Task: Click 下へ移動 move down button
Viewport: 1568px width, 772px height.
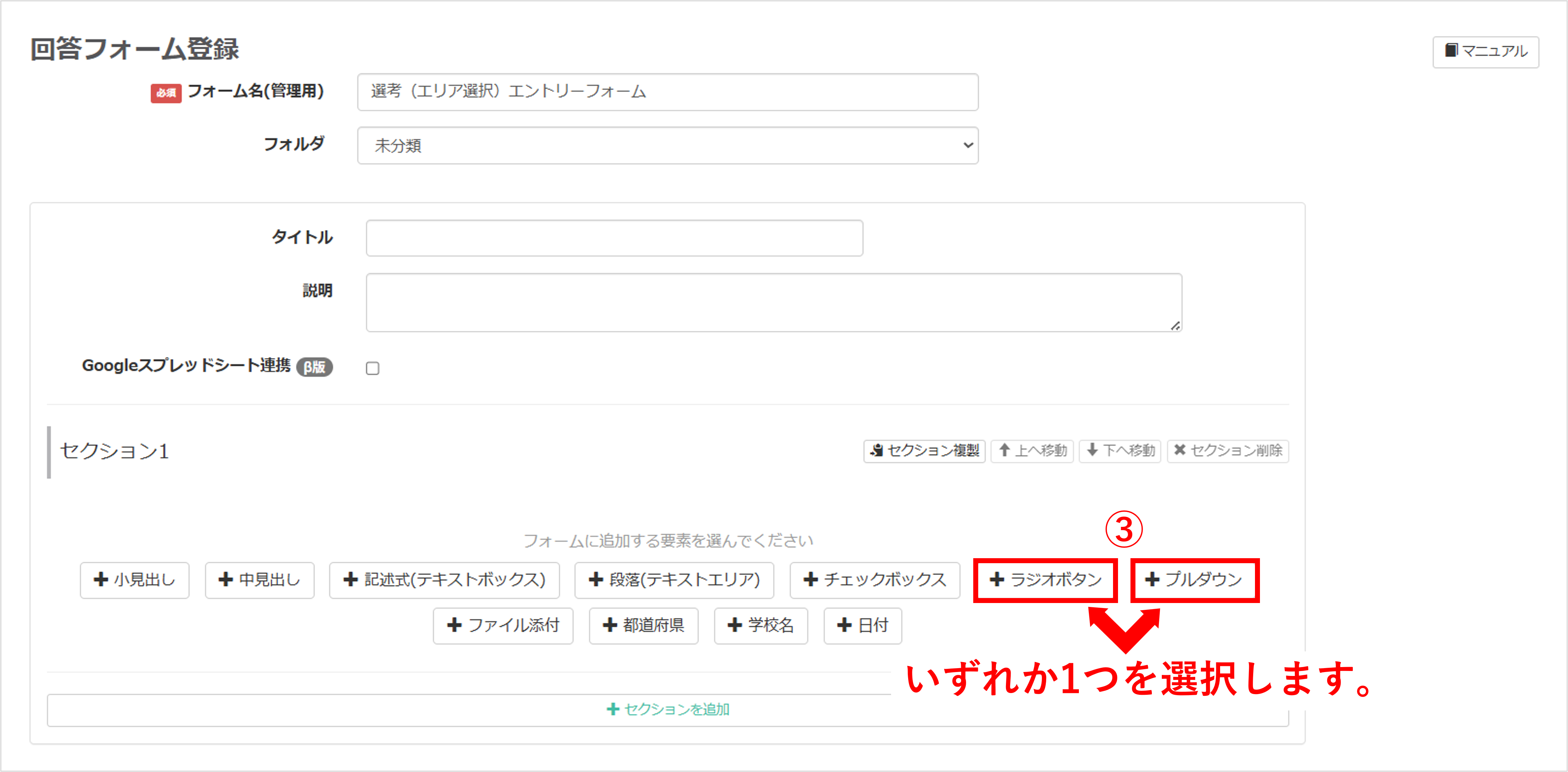Action: pos(1120,451)
